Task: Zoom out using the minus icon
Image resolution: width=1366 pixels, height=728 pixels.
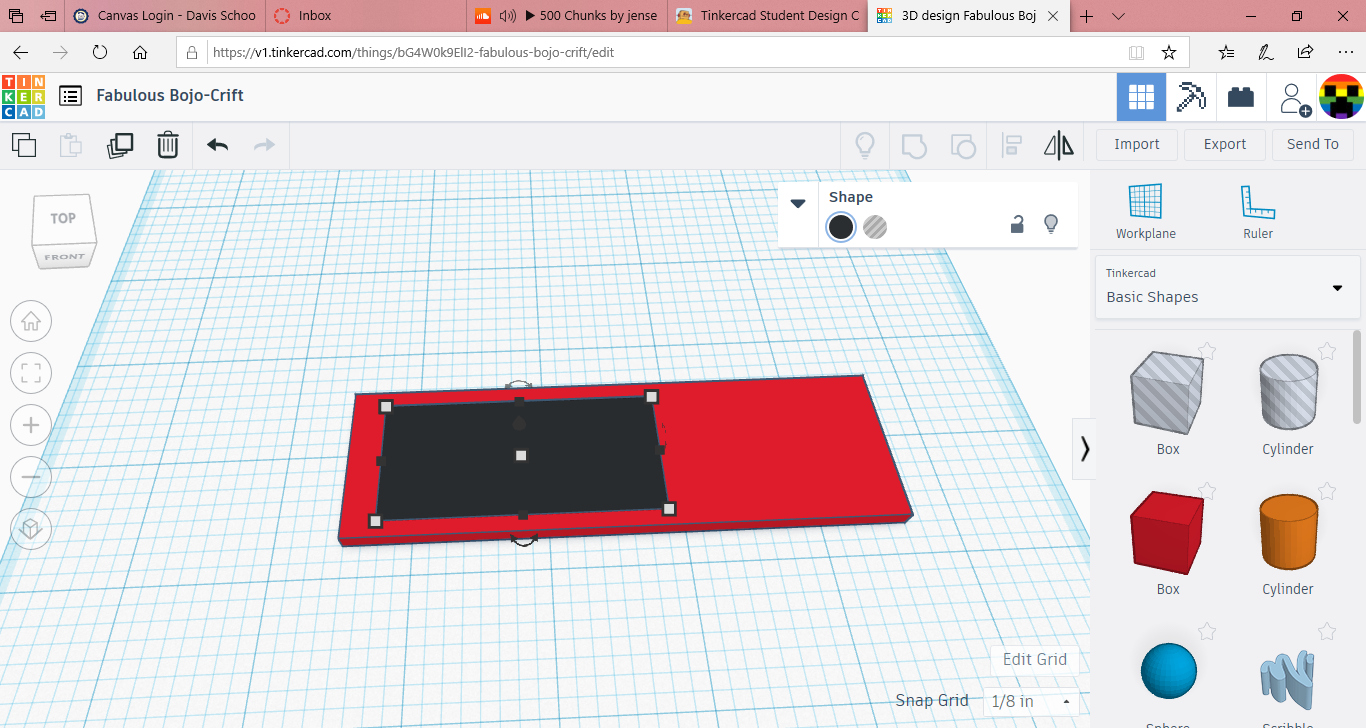Action: [31, 477]
